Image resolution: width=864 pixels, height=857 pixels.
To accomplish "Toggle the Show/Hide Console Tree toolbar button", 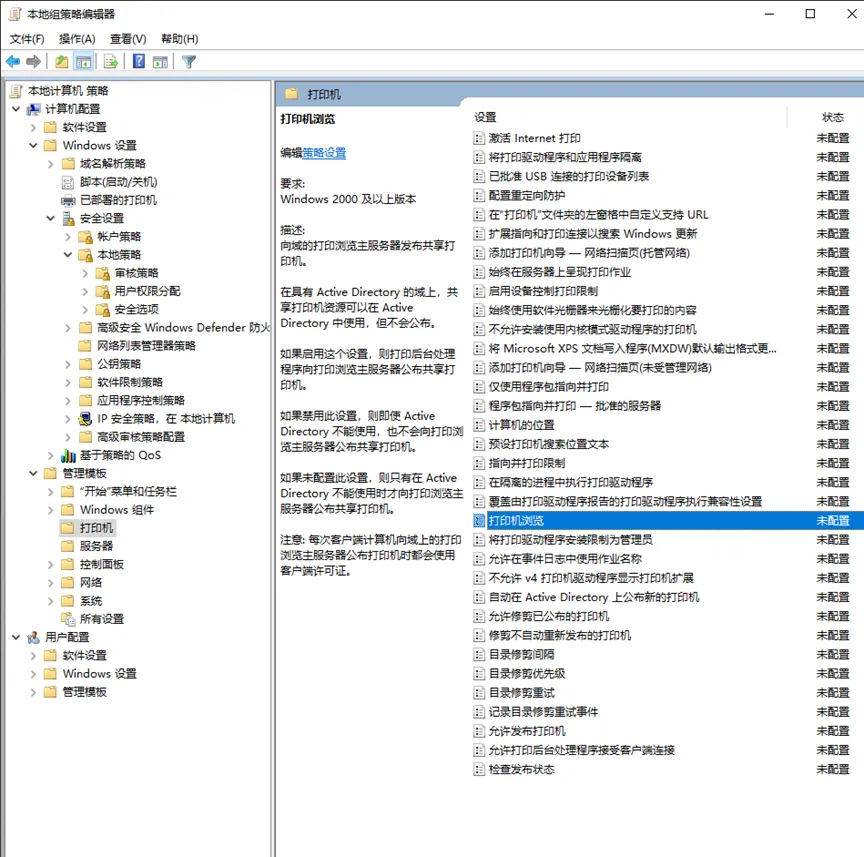I will coord(84,61).
